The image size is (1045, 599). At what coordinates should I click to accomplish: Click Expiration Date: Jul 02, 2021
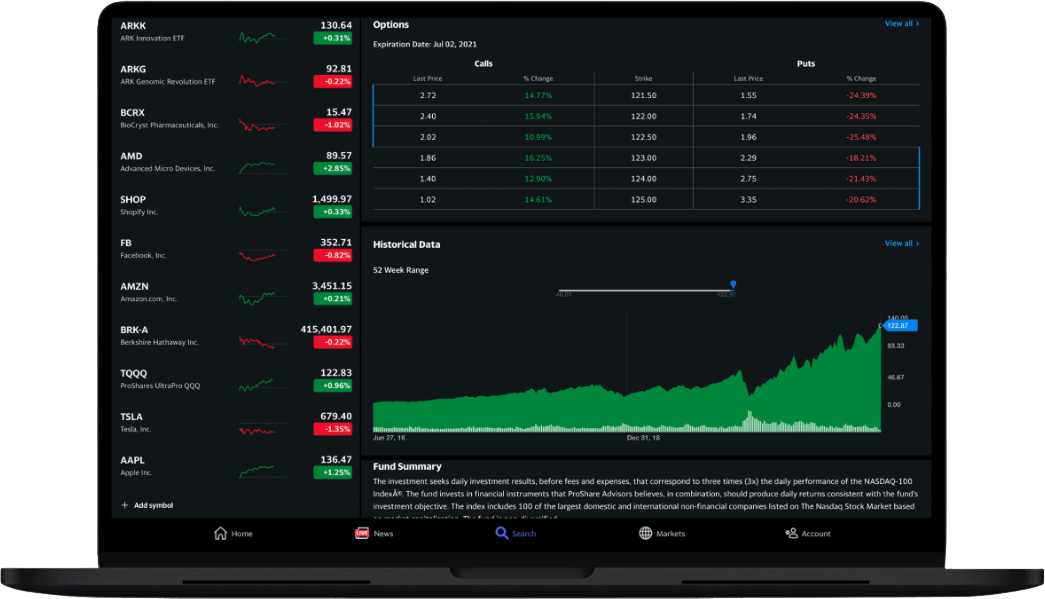pos(425,44)
